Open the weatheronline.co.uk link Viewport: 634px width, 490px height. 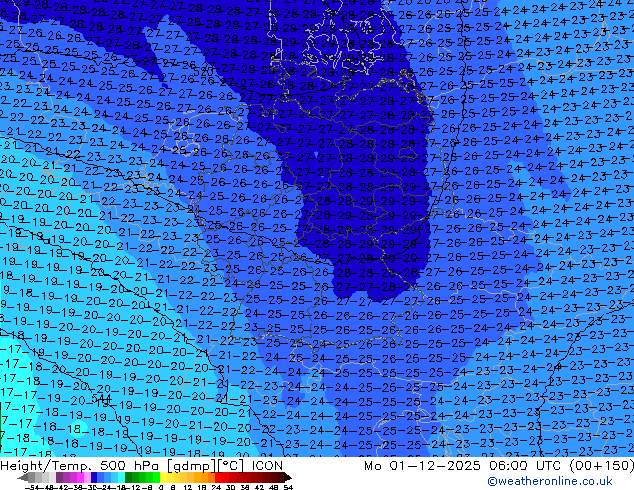pos(549,481)
